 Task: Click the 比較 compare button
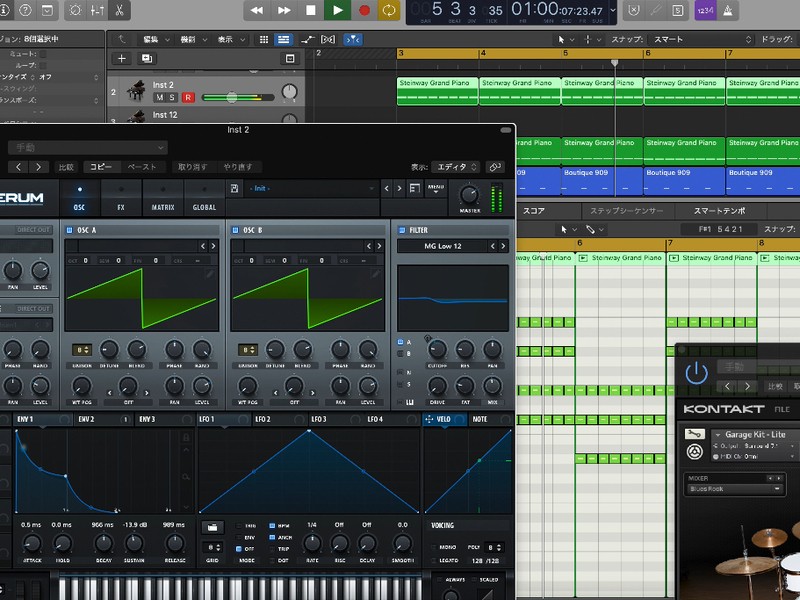pos(66,167)
